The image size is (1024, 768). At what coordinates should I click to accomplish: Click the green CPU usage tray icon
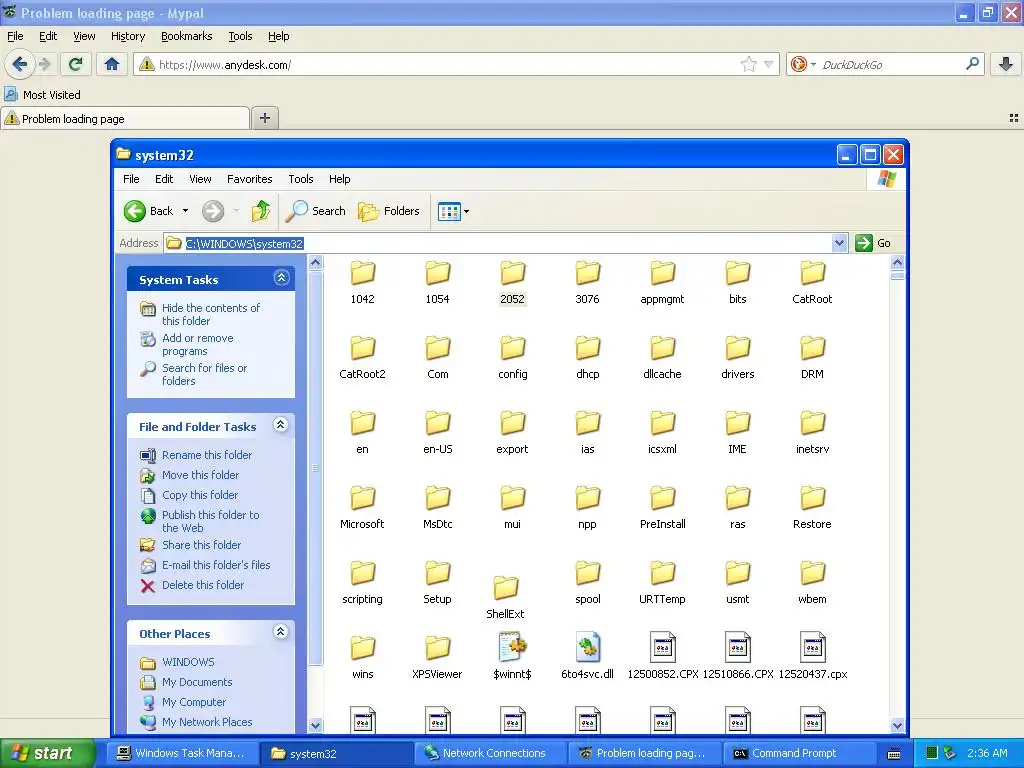(932, 753)
